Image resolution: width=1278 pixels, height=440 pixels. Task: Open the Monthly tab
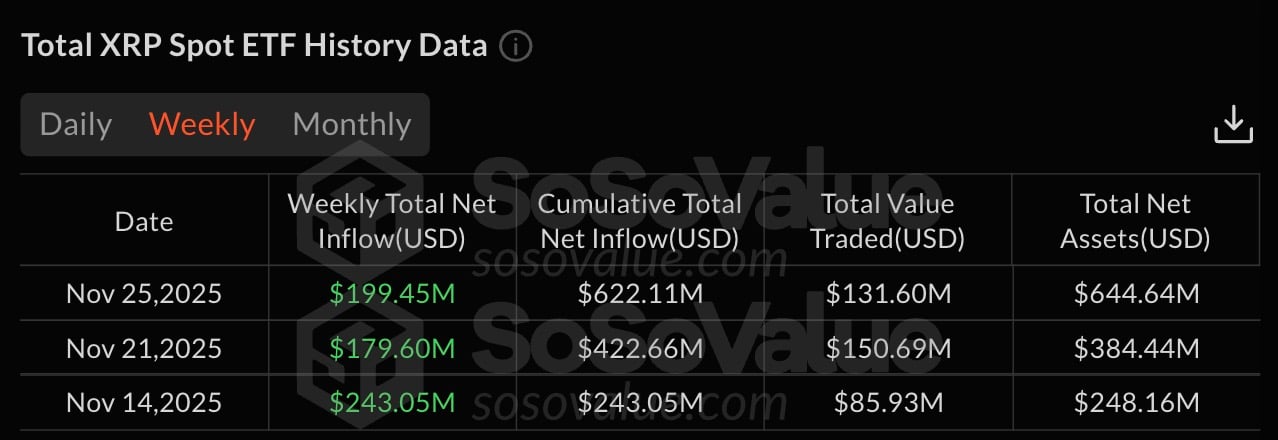point(351,125)
